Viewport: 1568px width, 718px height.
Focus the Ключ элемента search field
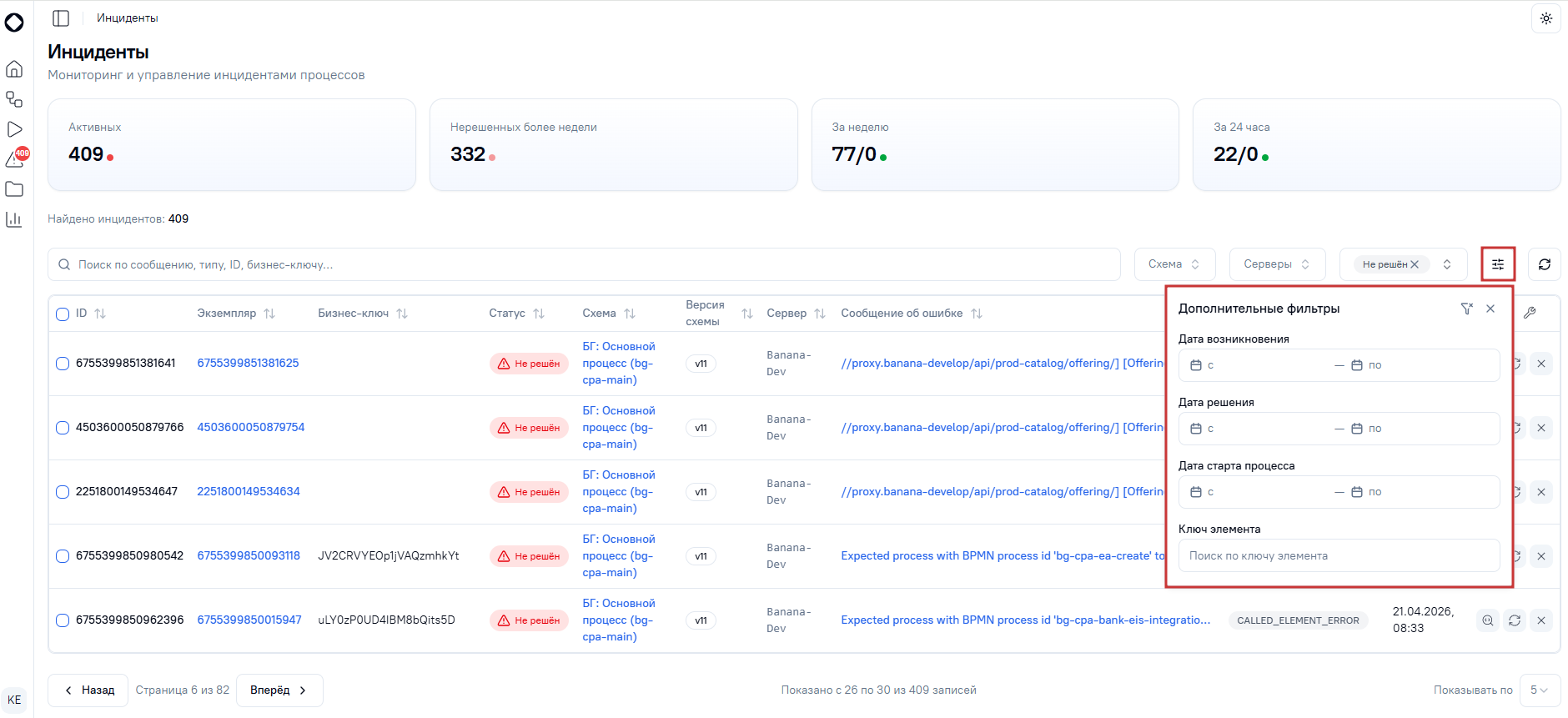coord(1339,555)
